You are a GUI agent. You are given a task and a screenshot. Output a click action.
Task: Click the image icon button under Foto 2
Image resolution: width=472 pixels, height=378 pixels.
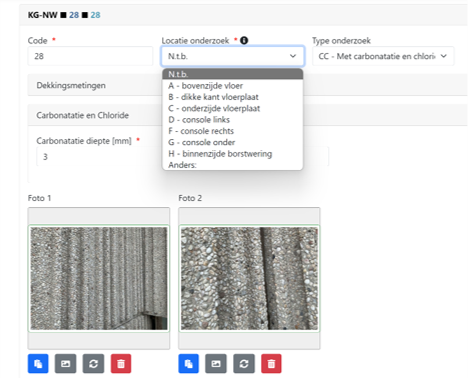[216, 363]
